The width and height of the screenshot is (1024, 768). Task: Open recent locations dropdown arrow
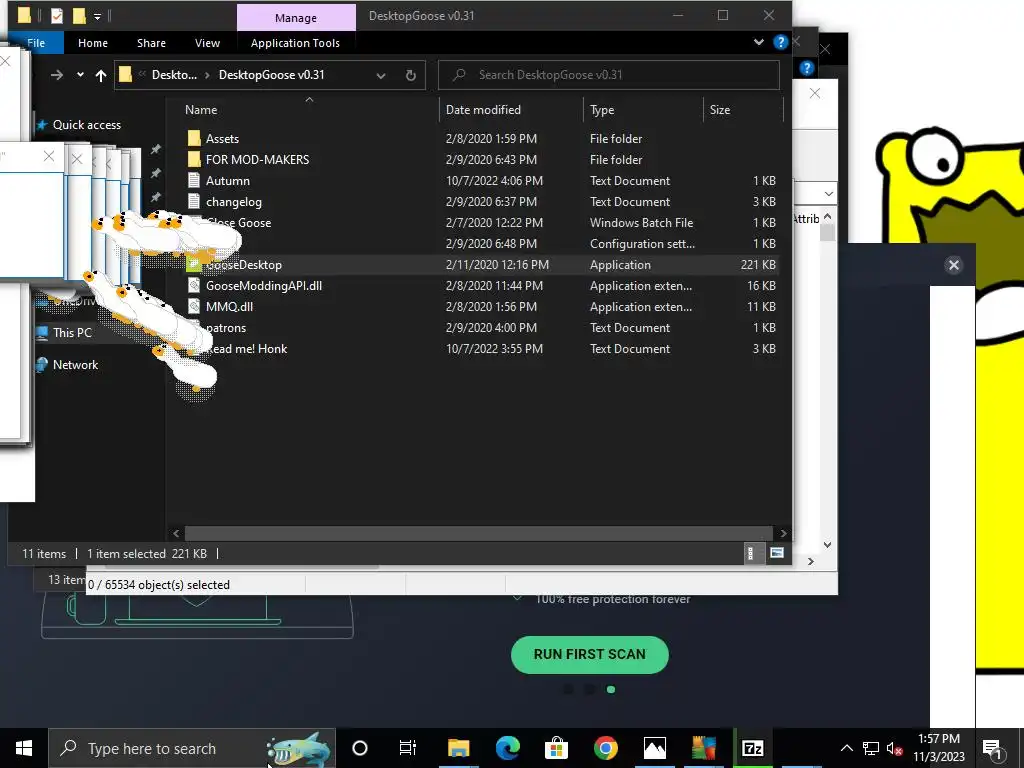click(80, 75)
